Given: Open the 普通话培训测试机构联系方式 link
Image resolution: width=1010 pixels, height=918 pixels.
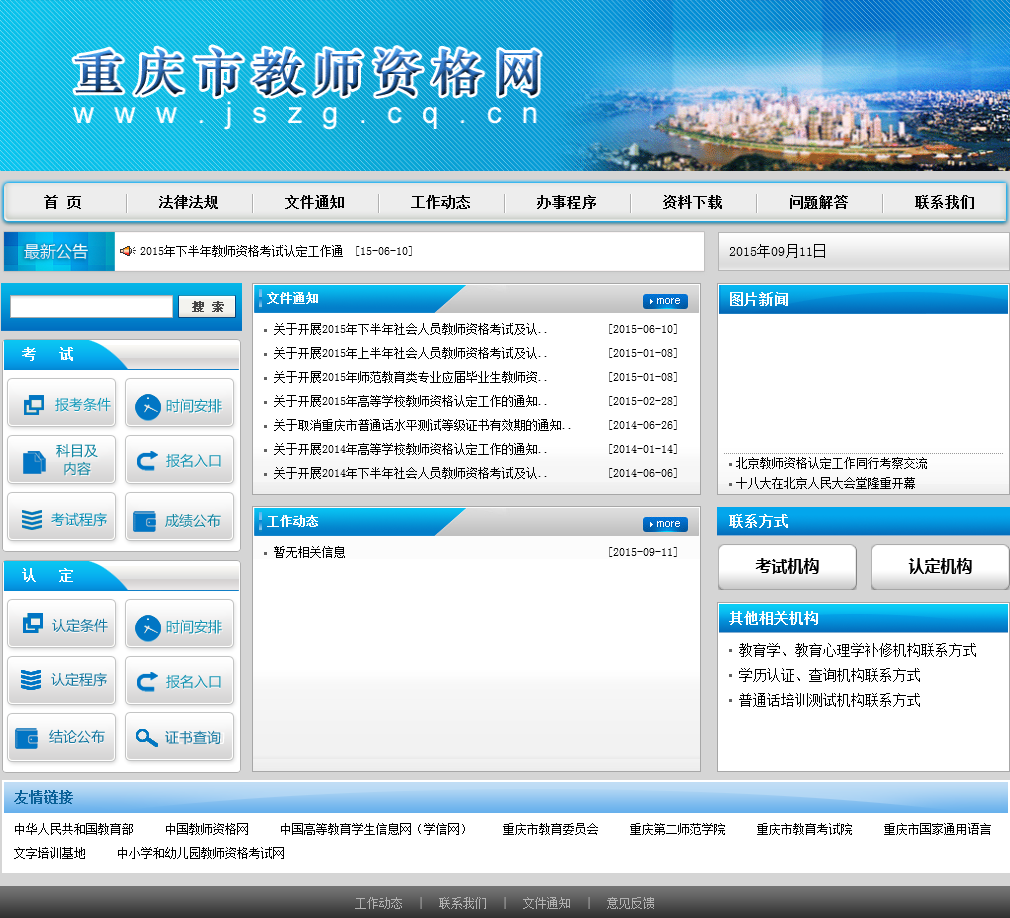Looking at the screenshot, I should click(x=829, y=700).
